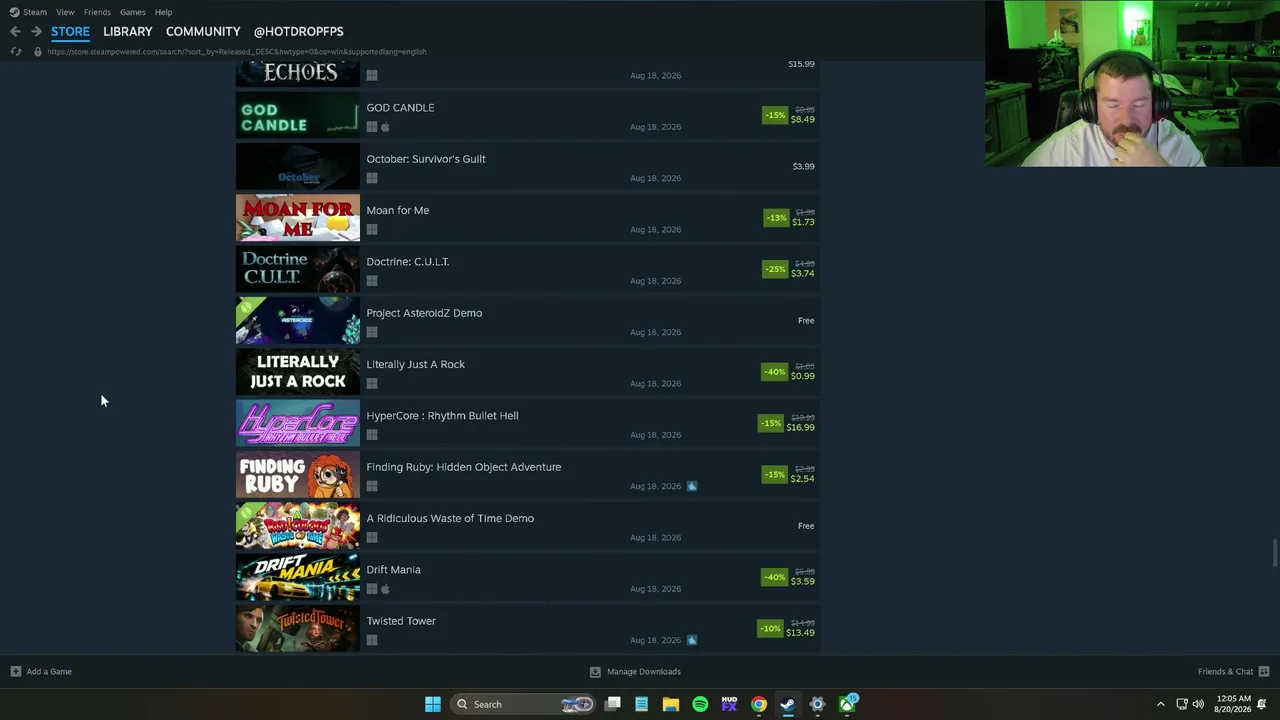Image resolution: width=1280 pixels, height=720 pixels.
Task: Click Add a Game button
Action: [41, 671]
